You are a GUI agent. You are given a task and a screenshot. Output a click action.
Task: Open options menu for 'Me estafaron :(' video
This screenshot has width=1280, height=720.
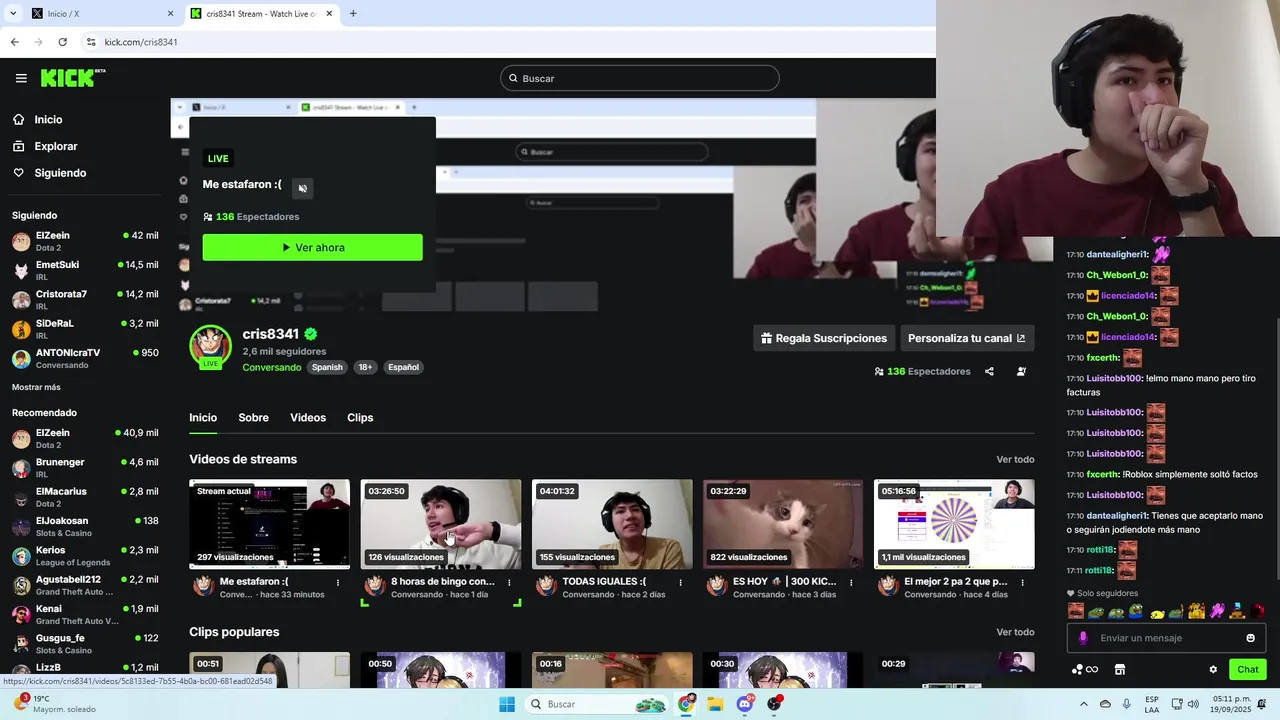[x=338, y=582]
